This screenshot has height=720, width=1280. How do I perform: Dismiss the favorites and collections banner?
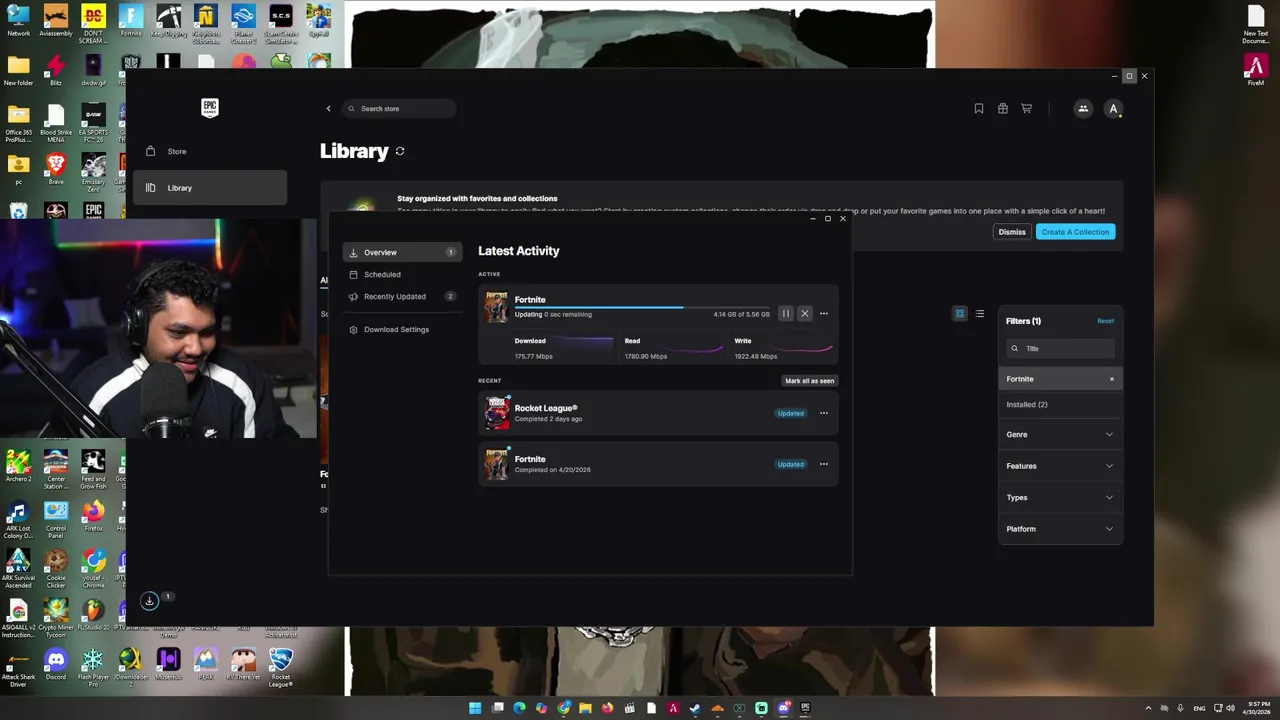[x=1012, y=232]
